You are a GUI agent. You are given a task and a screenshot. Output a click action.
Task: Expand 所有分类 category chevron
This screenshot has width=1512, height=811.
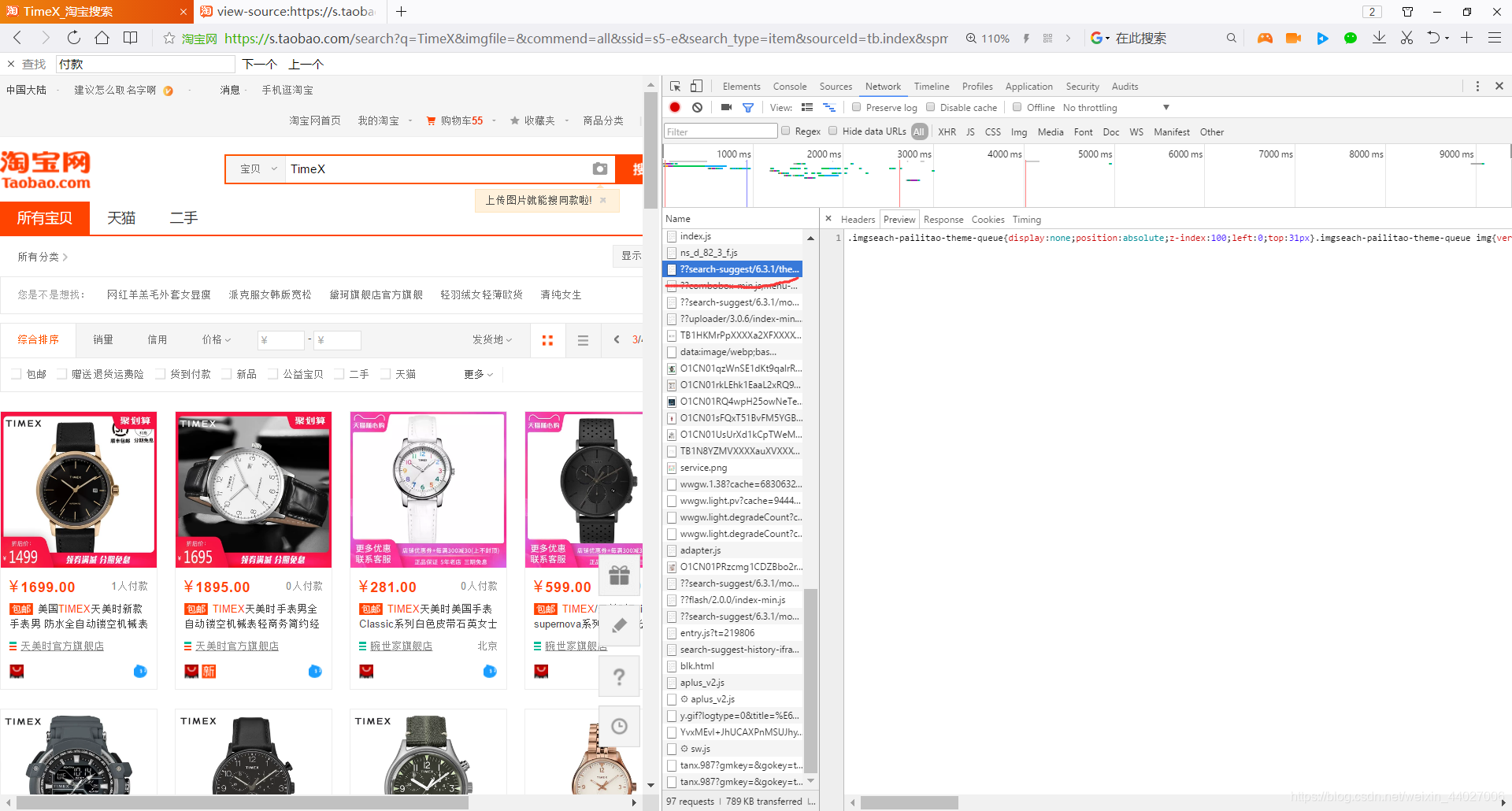65,257
